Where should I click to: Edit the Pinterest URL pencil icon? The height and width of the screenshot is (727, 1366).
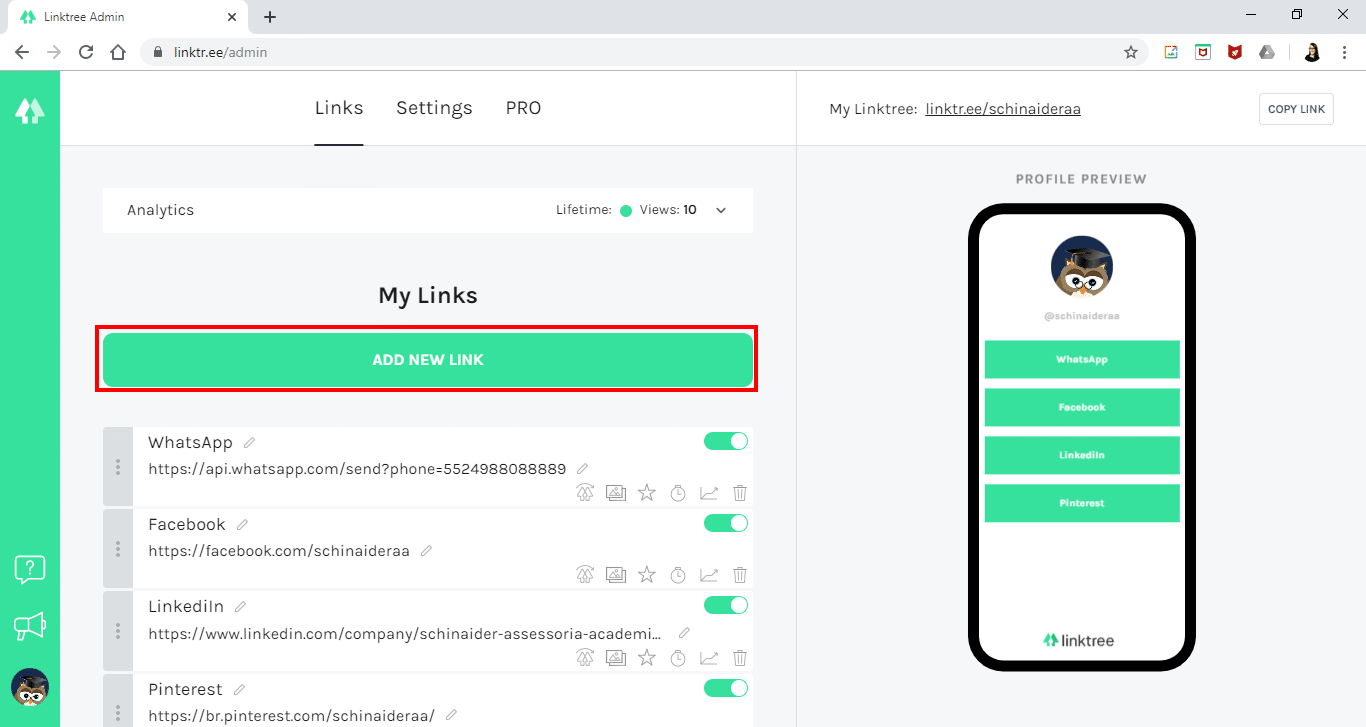point(451,715)
